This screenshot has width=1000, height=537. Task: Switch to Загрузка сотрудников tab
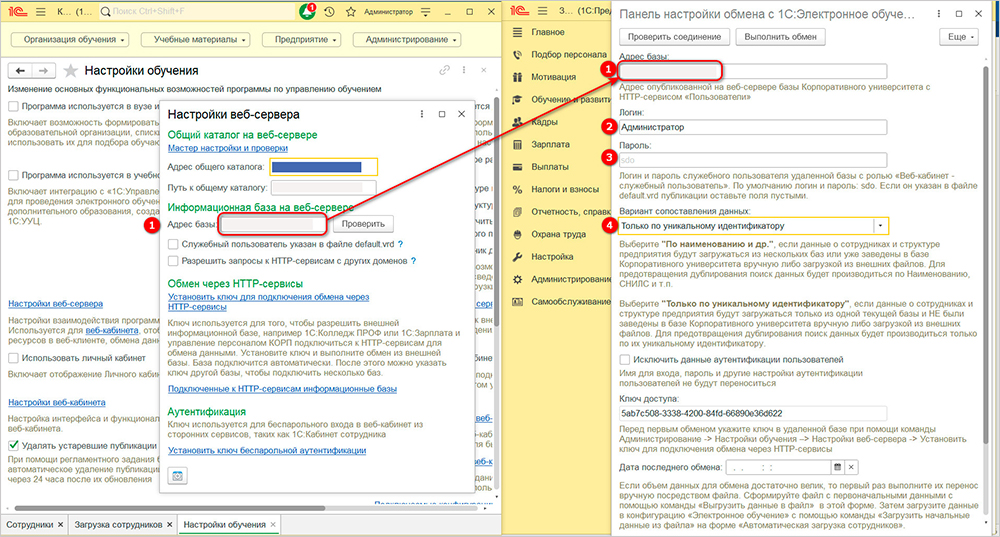click(x=119, y=524)
